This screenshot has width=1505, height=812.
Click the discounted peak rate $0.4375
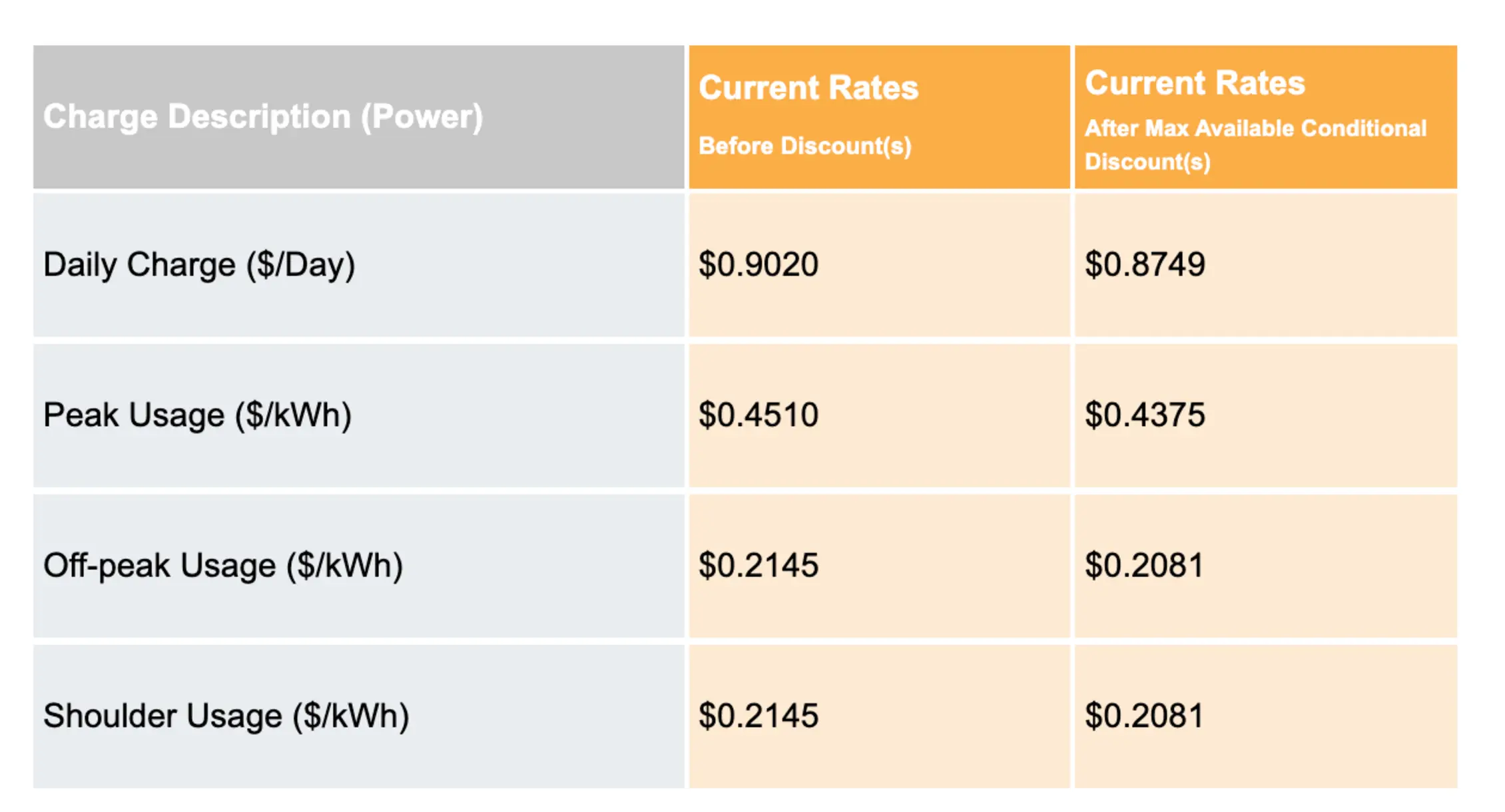(x=1144, y=415)
